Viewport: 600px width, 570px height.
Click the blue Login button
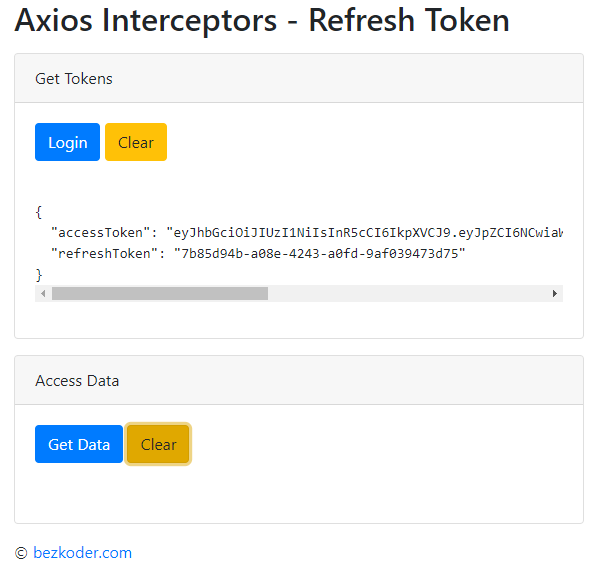coord(67,142)
